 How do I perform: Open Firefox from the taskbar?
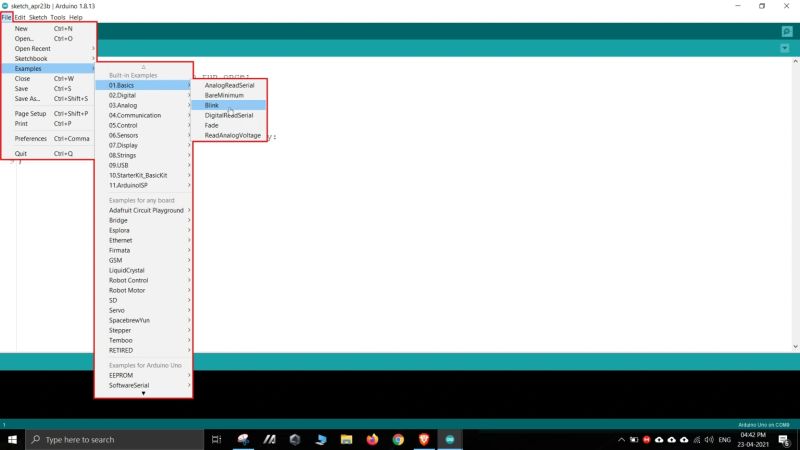(372, 439)
